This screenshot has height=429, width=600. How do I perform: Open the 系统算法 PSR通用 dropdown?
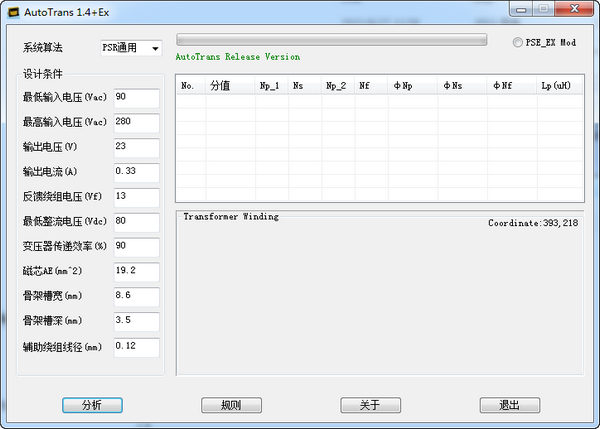click(x=131, y=48)
